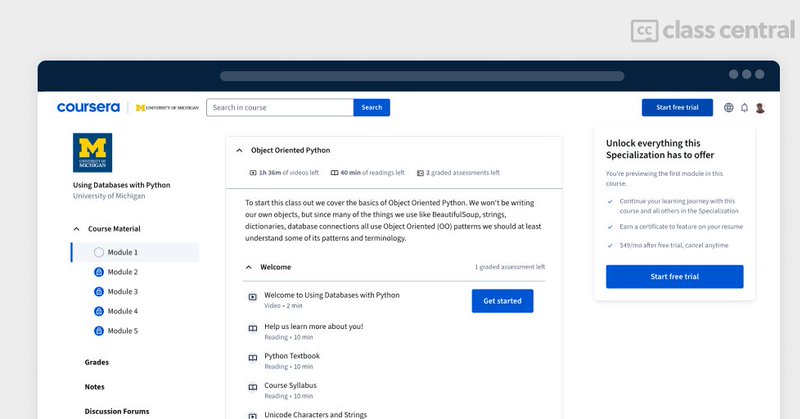Click the '1 graded assessment left' text
The image size is (800, 419).
510,267
